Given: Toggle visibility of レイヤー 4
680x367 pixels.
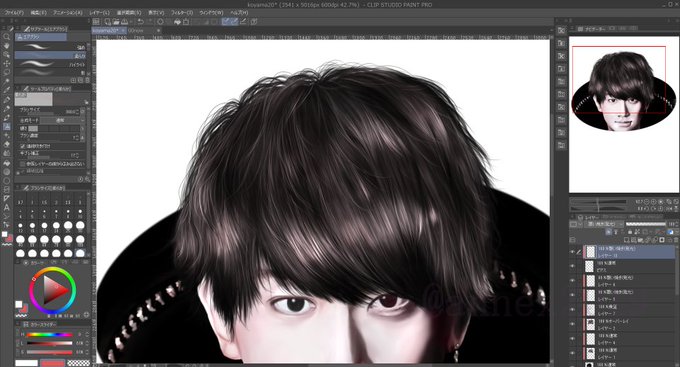Looking at the screenshot, I should pyautogui.click(x=572, y=339).
